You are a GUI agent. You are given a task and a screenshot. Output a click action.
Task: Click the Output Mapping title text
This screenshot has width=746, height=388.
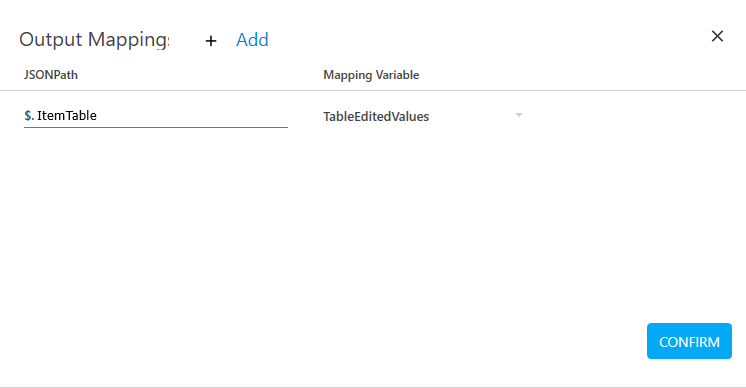pos(94,39)
